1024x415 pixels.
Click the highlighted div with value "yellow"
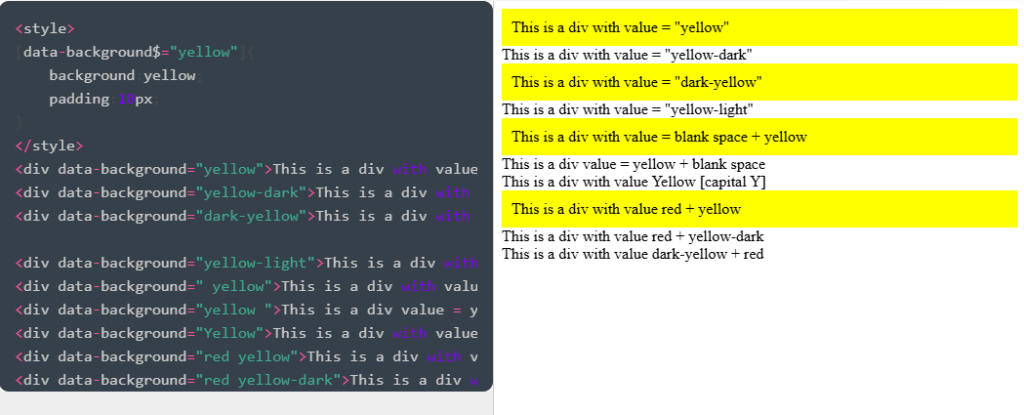point(758,27)
